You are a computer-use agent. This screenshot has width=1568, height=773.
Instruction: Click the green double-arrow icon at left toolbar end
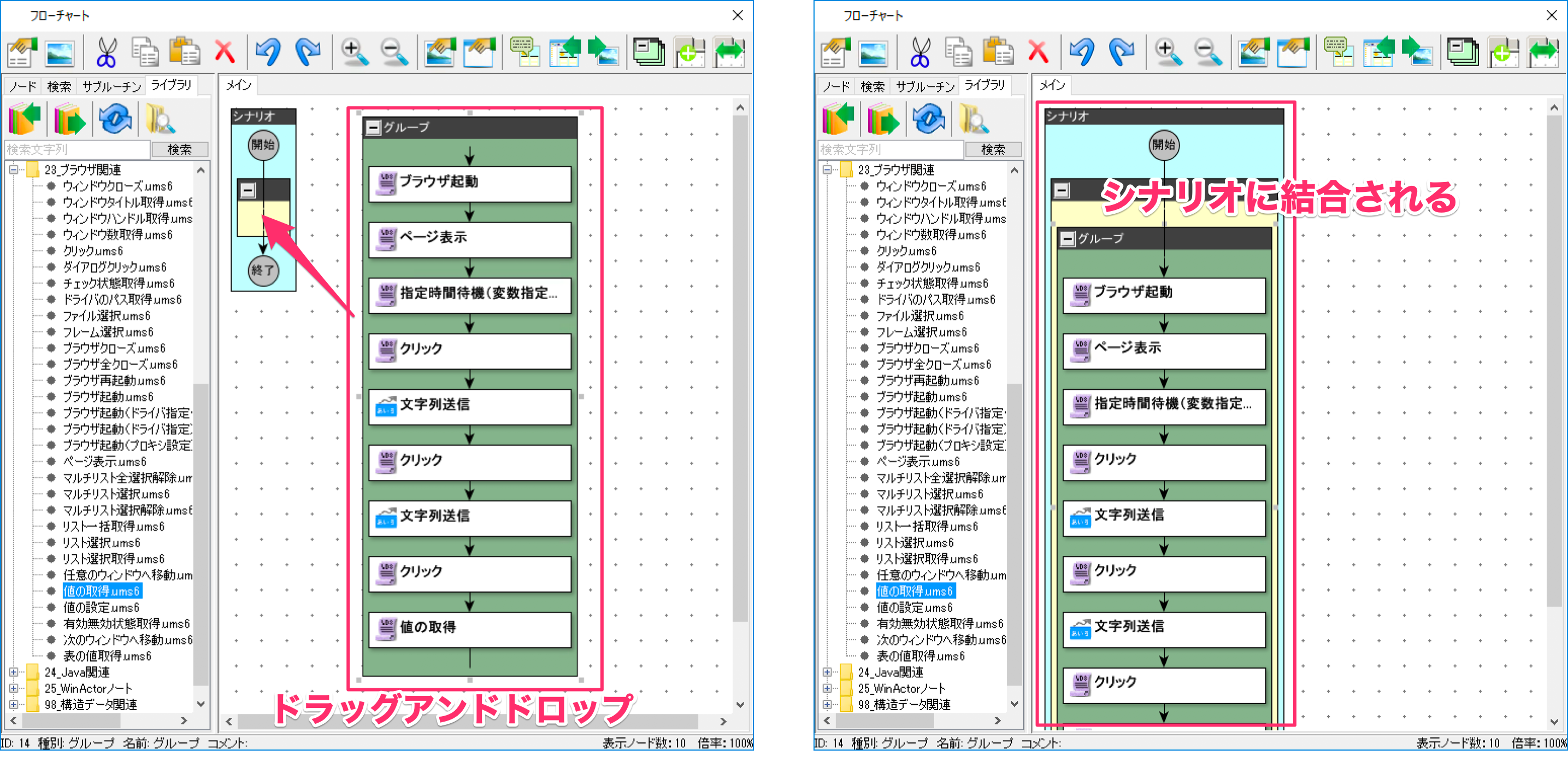click(729, 52)
